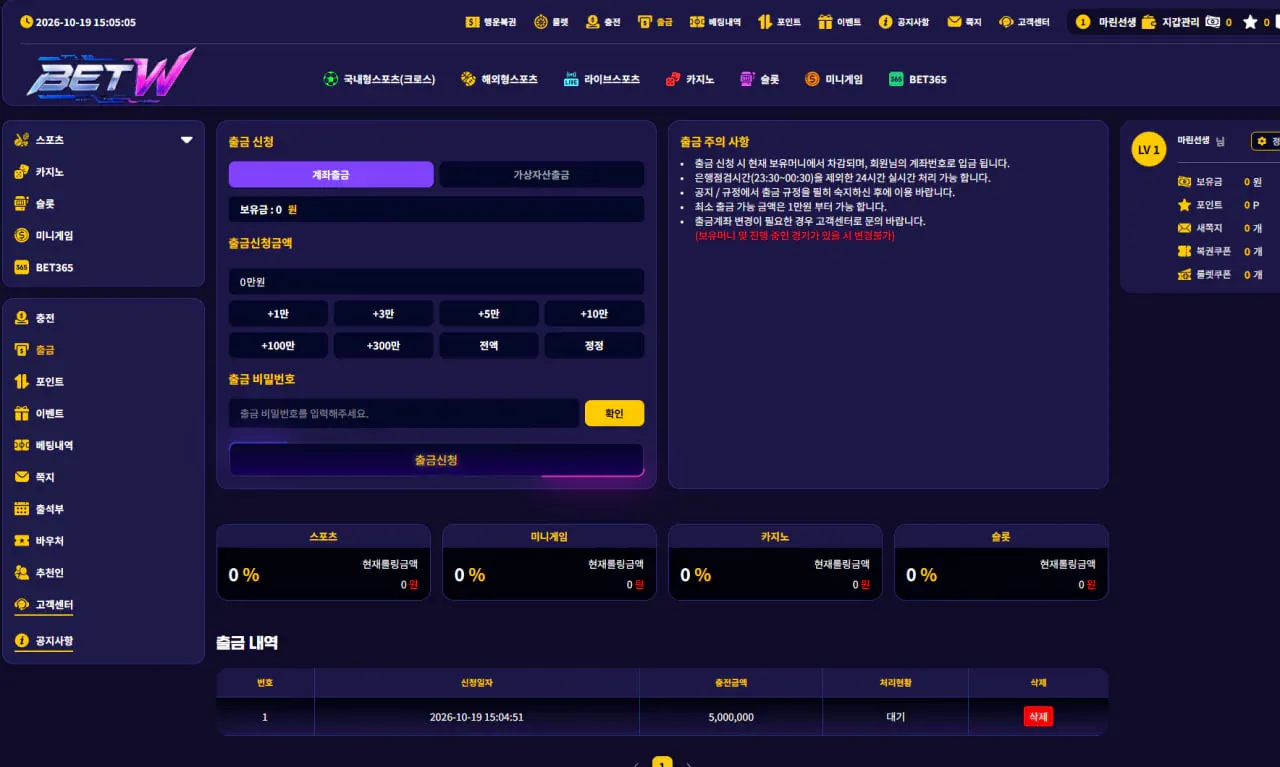Focus the 출금 비밀번호 input field
The width and height of the screenshot is (1280, 767).
(x=404, y=413)
